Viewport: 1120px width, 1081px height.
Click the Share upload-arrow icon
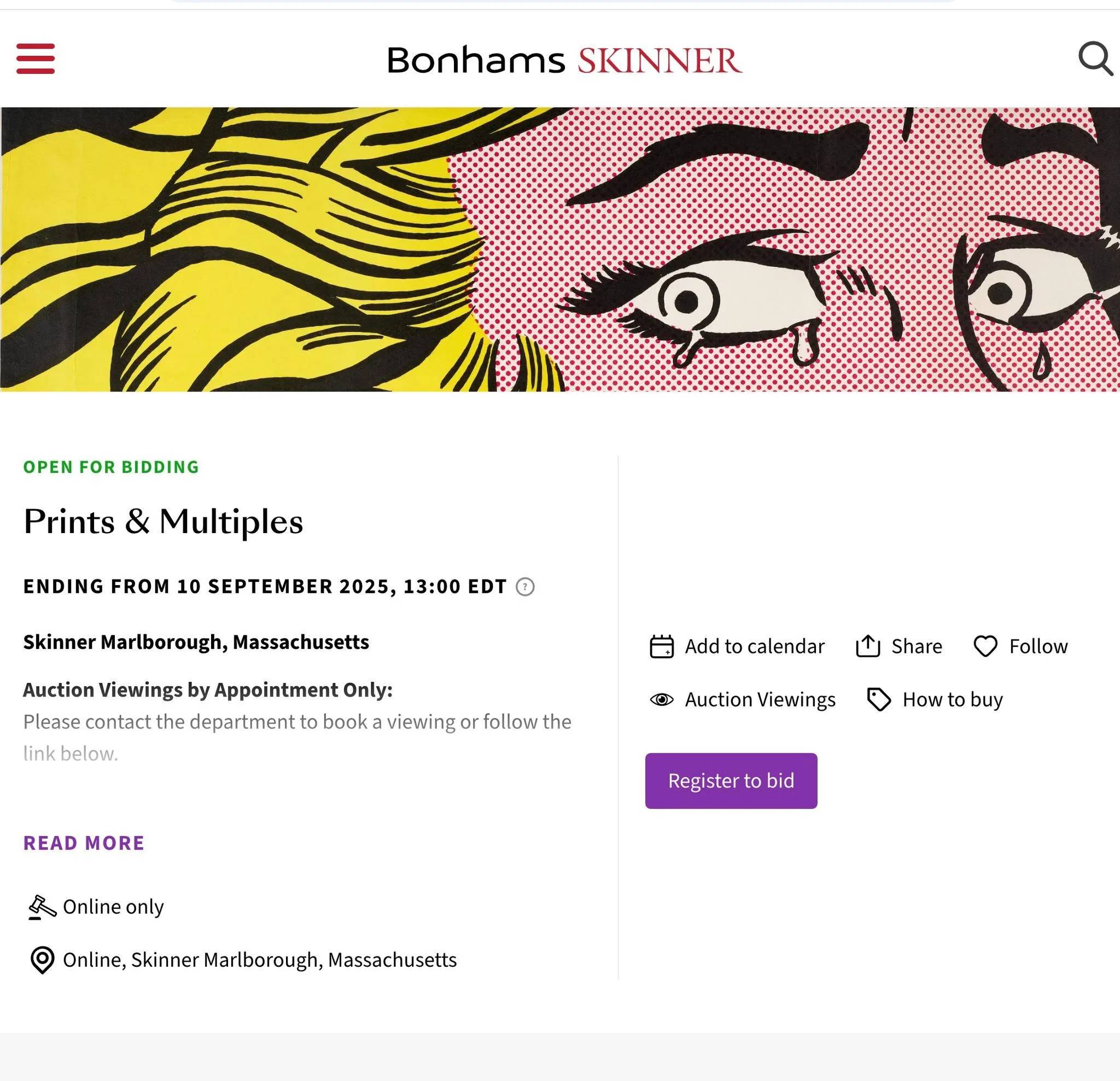pyautogui.click(x=867, y=647)
